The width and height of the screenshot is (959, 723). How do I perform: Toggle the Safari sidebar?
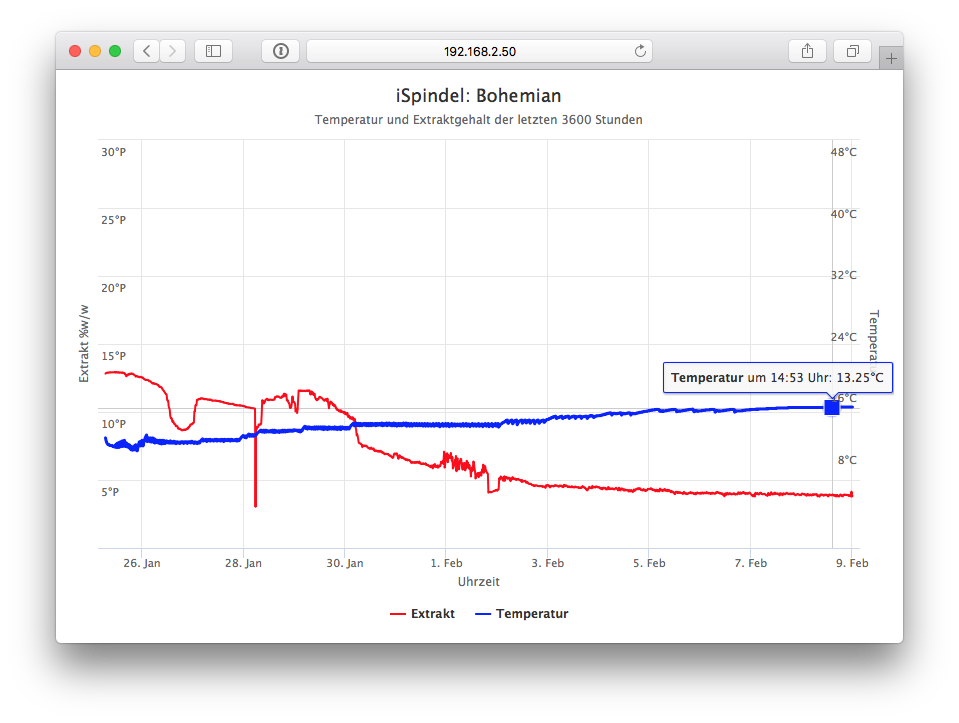click(213, 51)
